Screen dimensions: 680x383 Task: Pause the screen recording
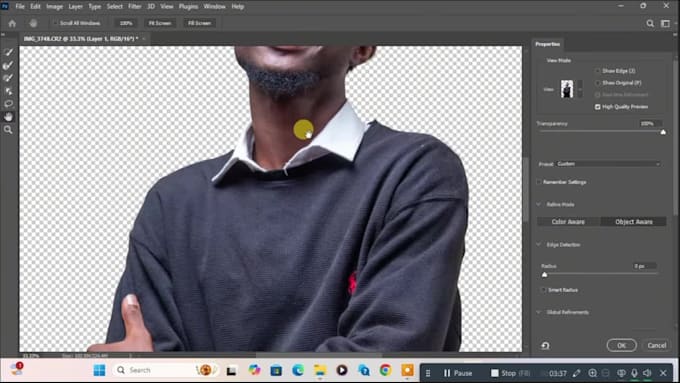[458, 373]
